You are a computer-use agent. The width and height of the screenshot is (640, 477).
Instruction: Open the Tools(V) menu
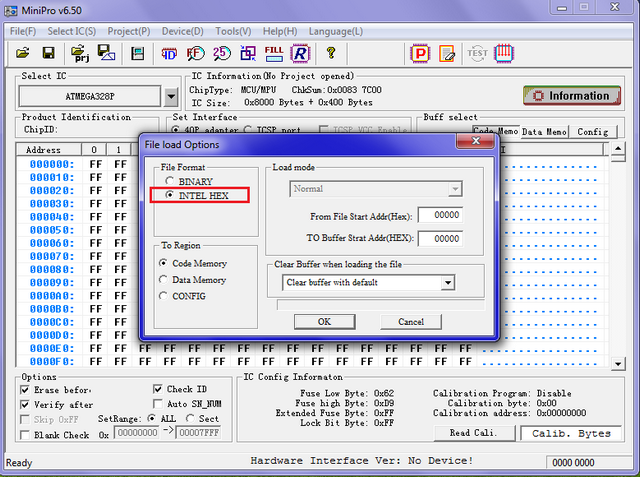pyautogui.click(x=233, y=31)
